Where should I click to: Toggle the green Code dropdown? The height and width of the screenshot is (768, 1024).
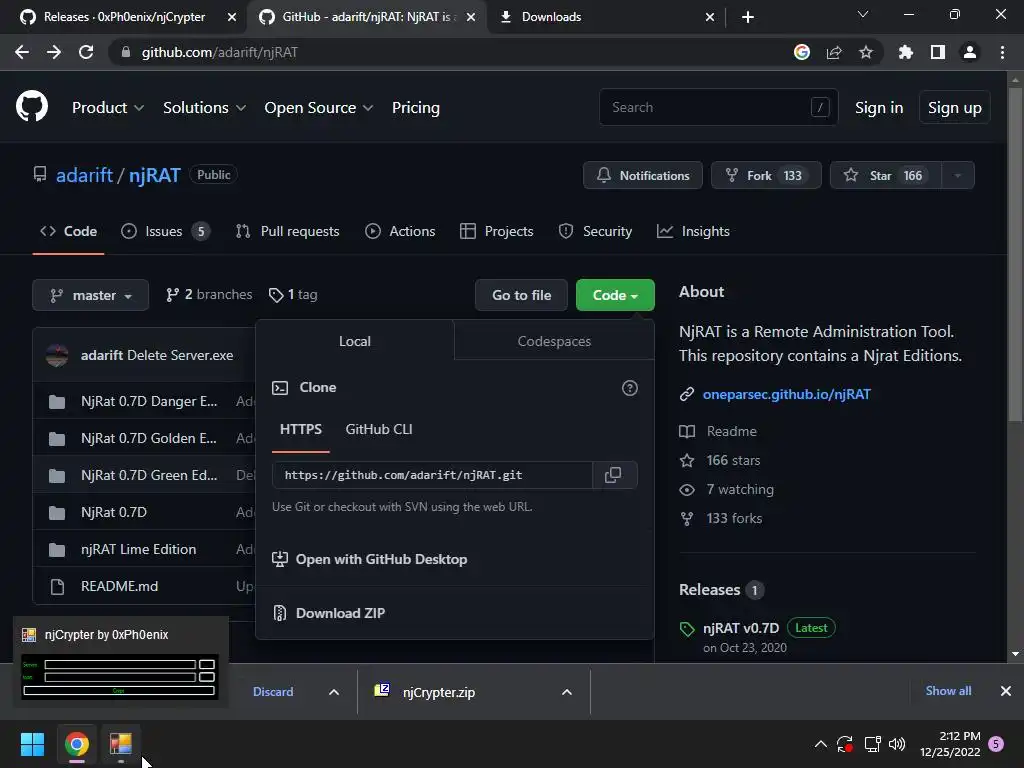click(x=615, y=295)
